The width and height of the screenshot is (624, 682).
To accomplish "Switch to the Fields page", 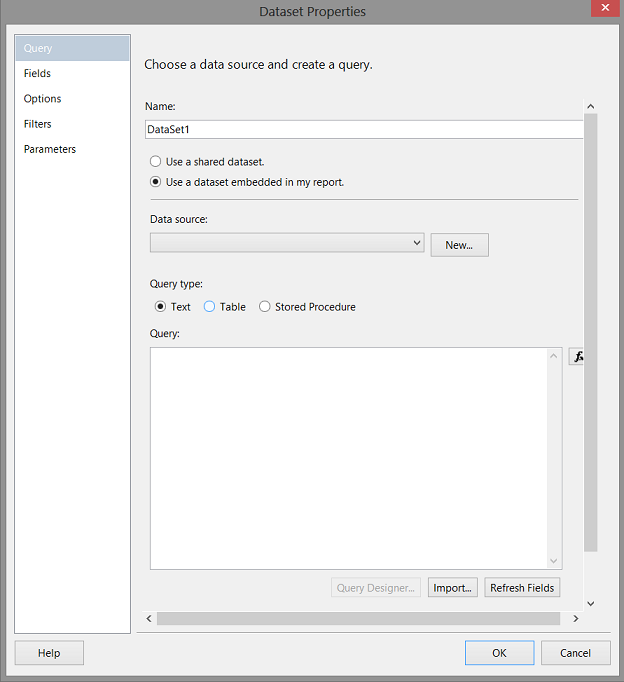I will (x=72, y=74).
